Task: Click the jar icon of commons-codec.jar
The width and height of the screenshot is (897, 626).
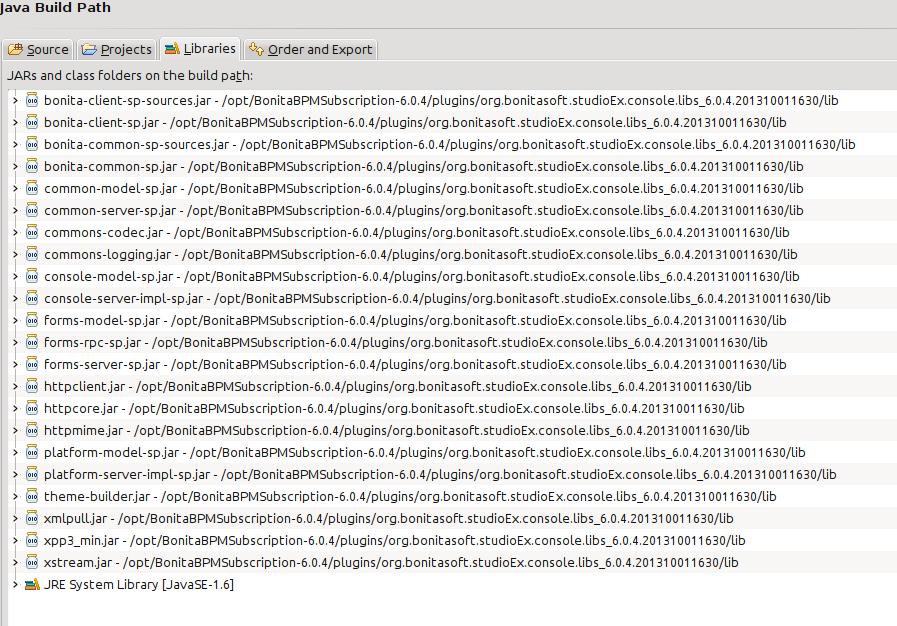Action: coord(32,232)
